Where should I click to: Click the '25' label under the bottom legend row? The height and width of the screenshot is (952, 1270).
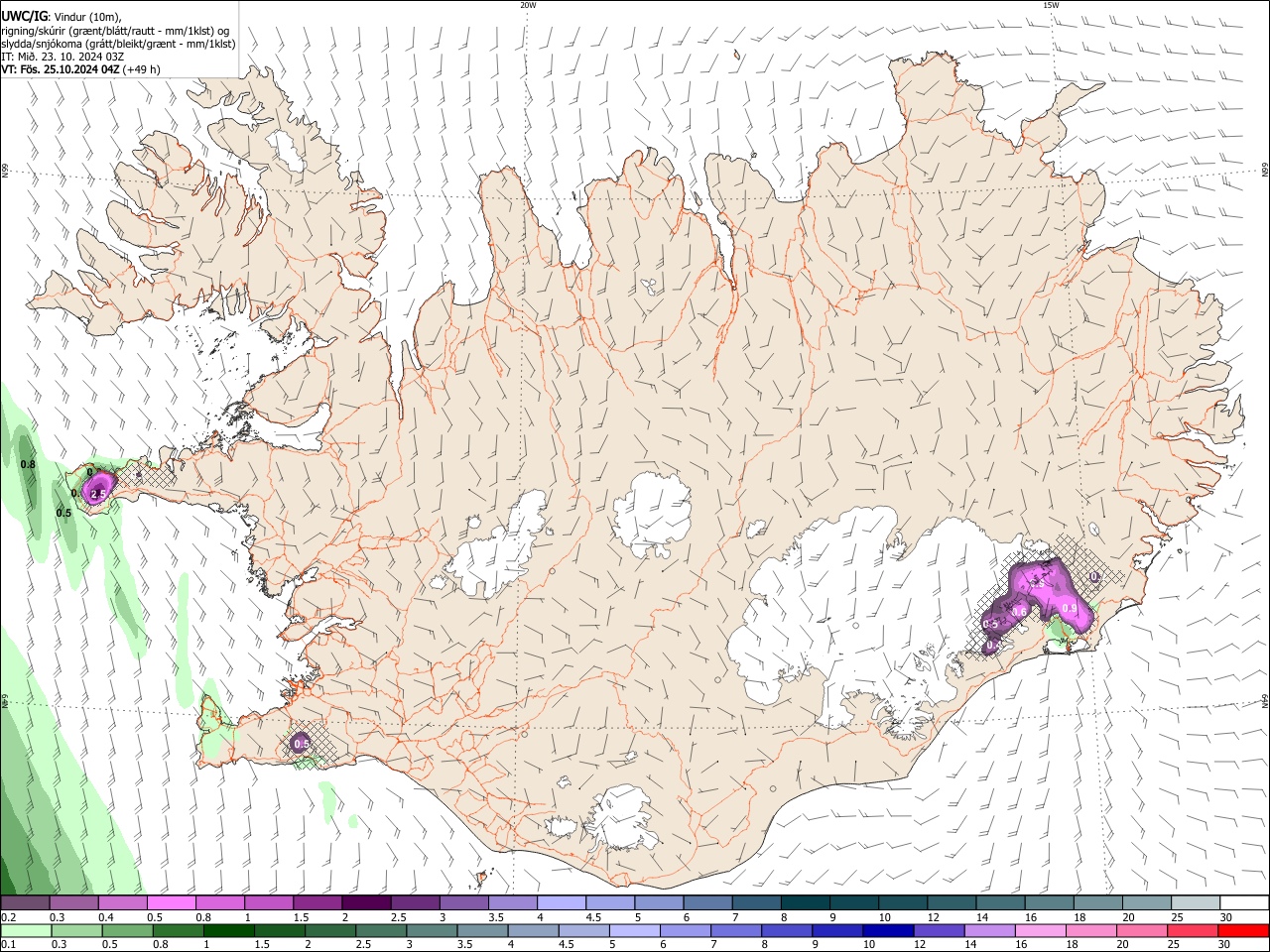[1176, 945]
